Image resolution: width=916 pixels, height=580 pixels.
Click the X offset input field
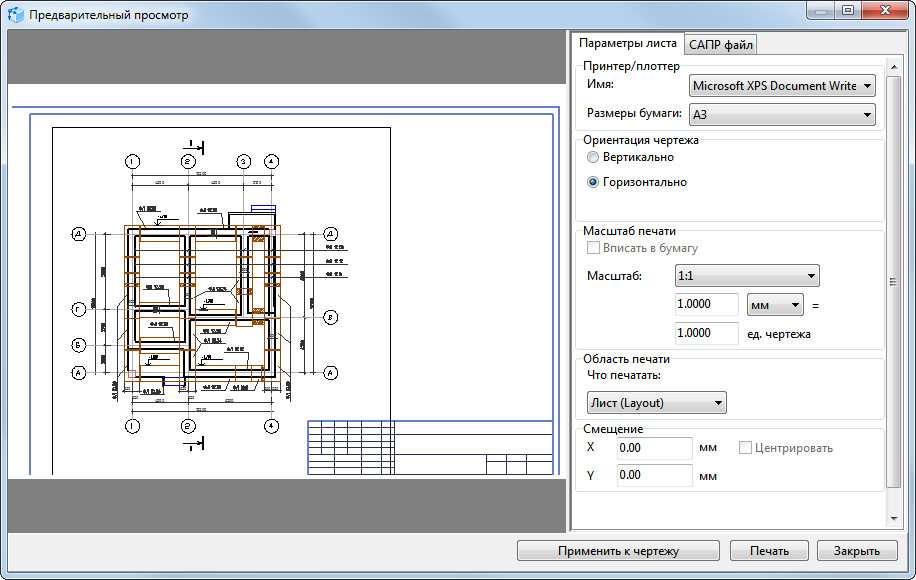(654, 448)
